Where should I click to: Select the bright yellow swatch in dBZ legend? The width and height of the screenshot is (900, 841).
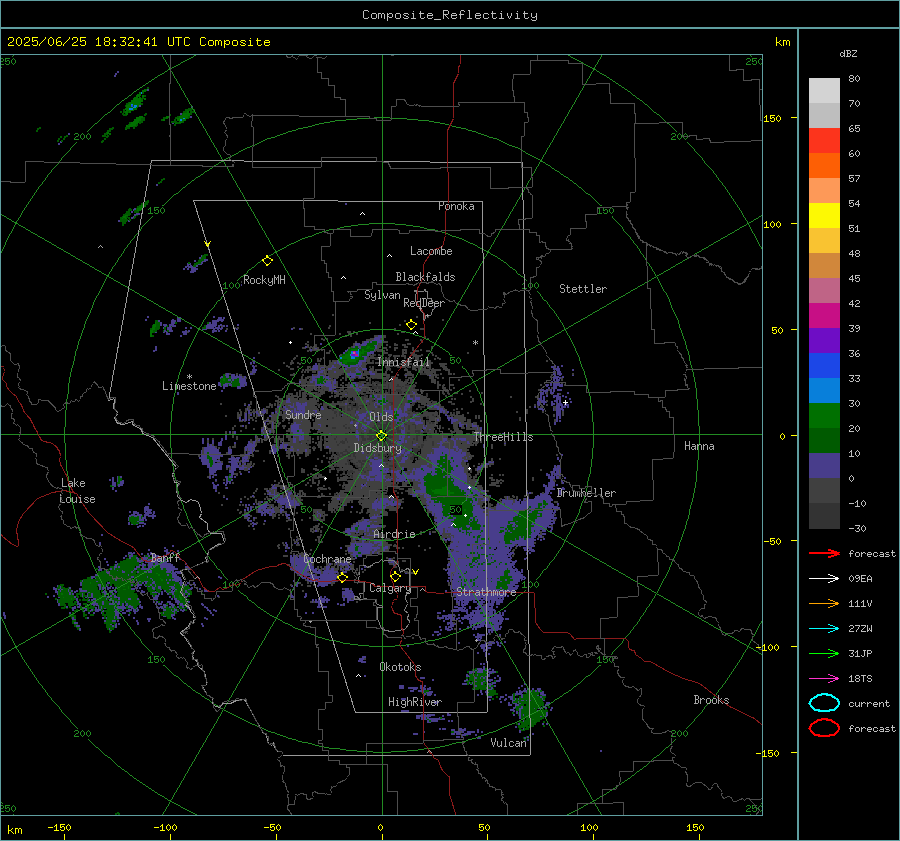pyautogui.click(x=824, y=216)
